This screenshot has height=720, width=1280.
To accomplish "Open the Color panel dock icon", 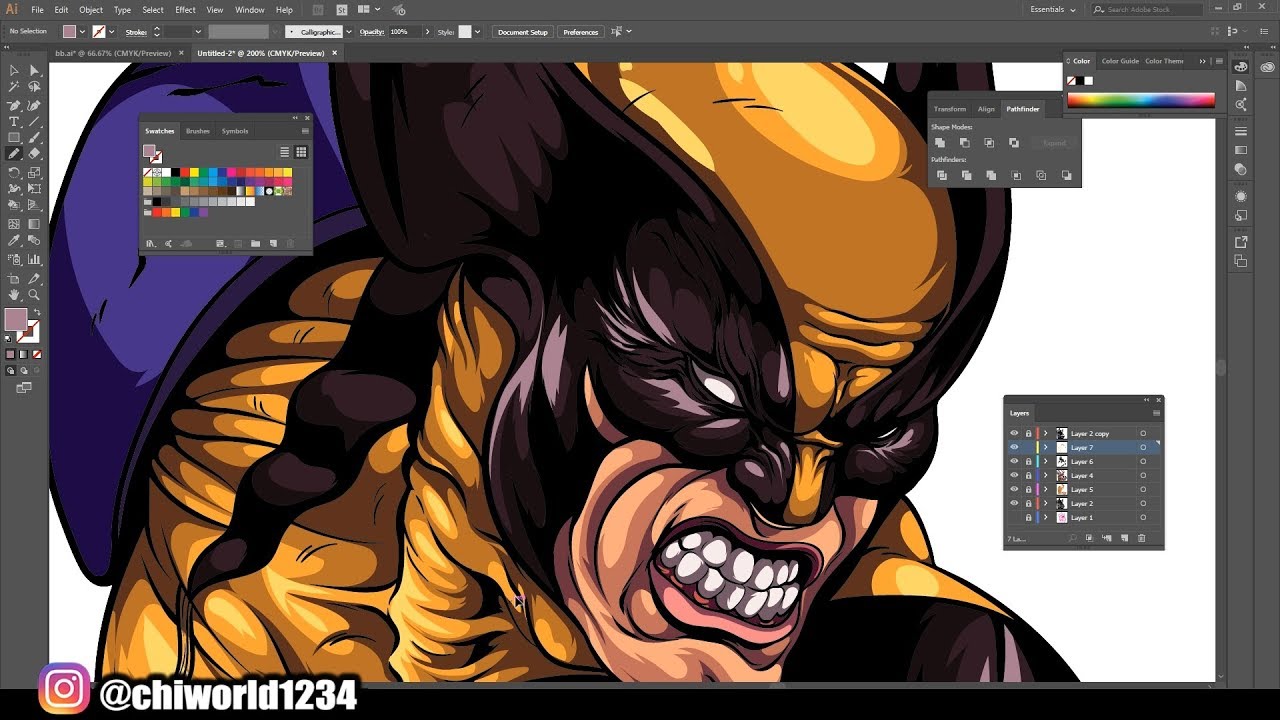I will click(1241, 67).
